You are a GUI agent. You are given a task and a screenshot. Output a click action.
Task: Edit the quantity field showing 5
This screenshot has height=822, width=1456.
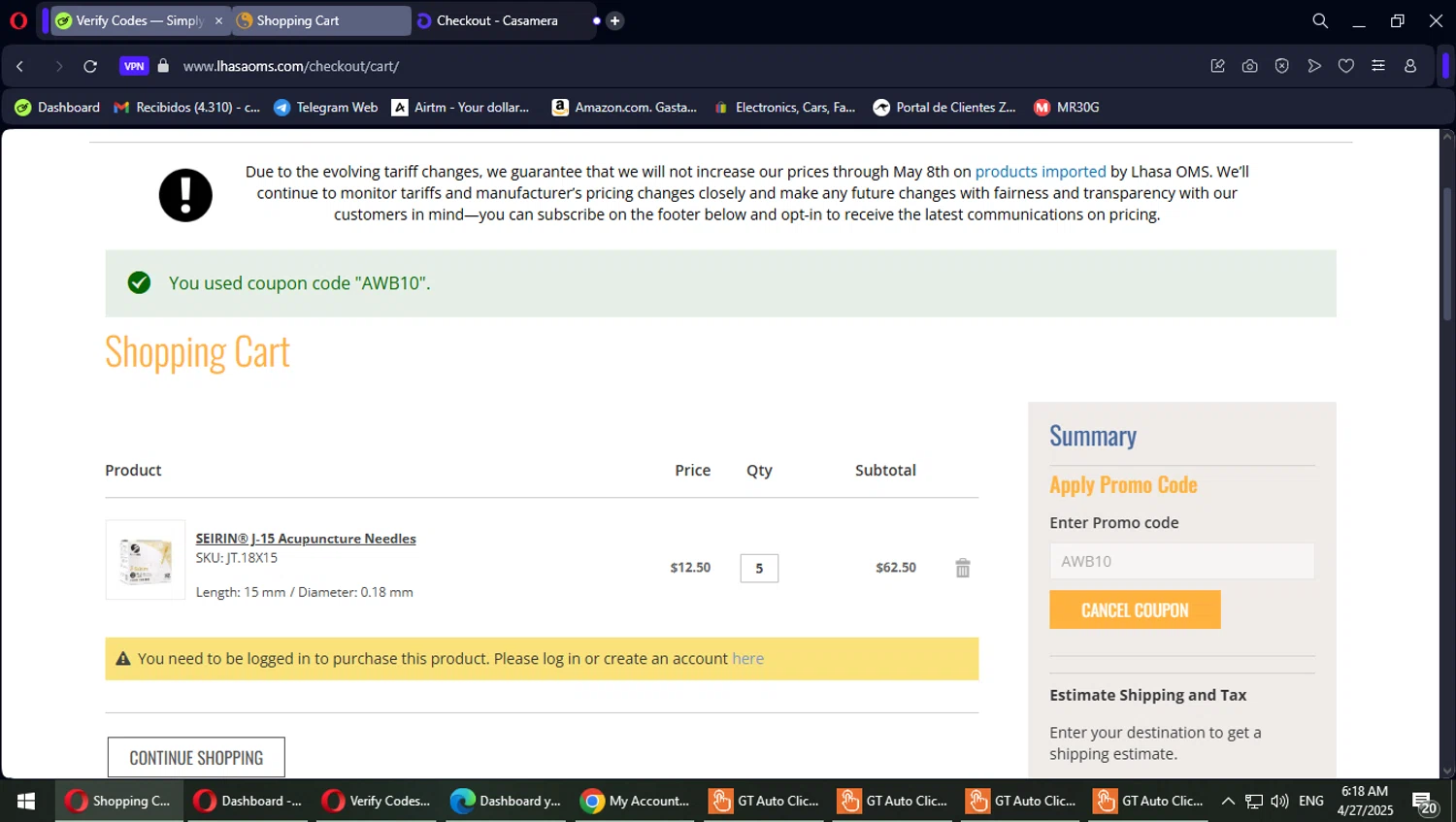pyautogui.click(x=759, y=568)
